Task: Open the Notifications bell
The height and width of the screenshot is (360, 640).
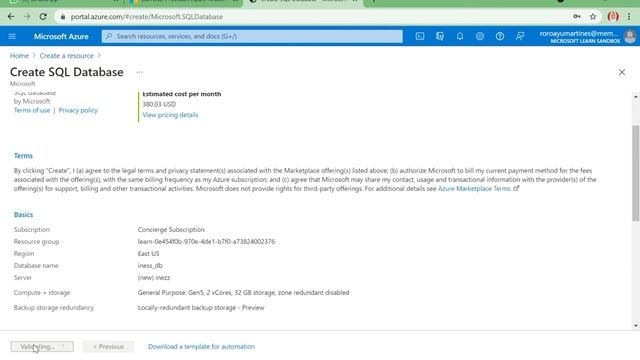Action: [x=460, y=36]
